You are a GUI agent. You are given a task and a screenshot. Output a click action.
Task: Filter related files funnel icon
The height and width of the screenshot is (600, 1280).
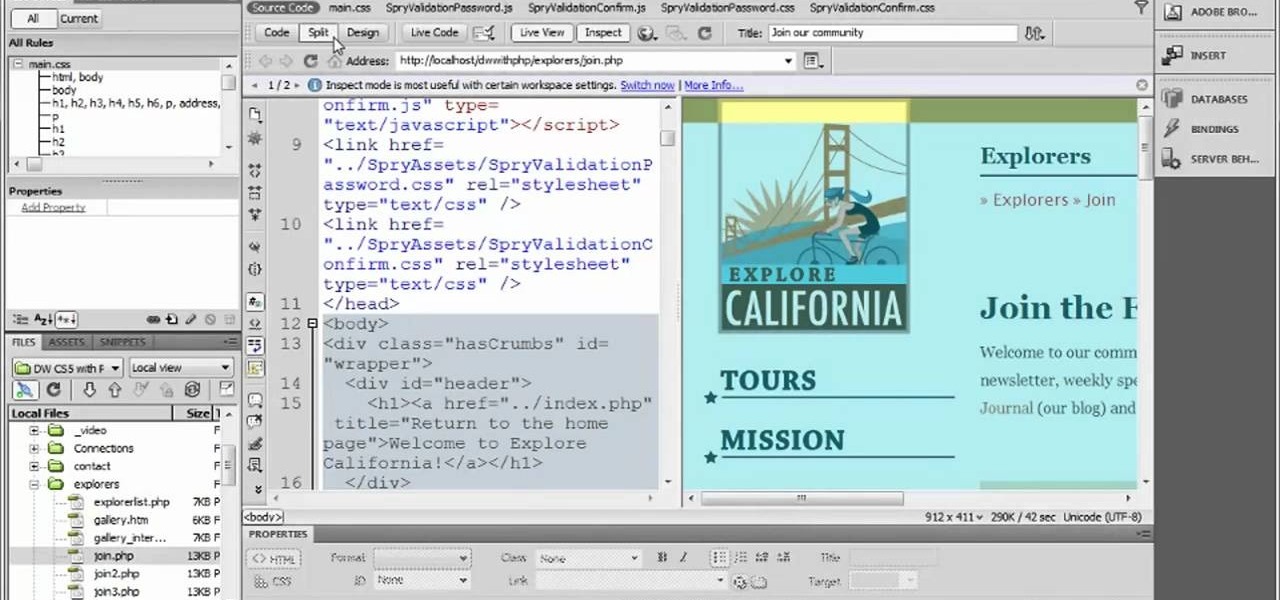point(1141,8)
